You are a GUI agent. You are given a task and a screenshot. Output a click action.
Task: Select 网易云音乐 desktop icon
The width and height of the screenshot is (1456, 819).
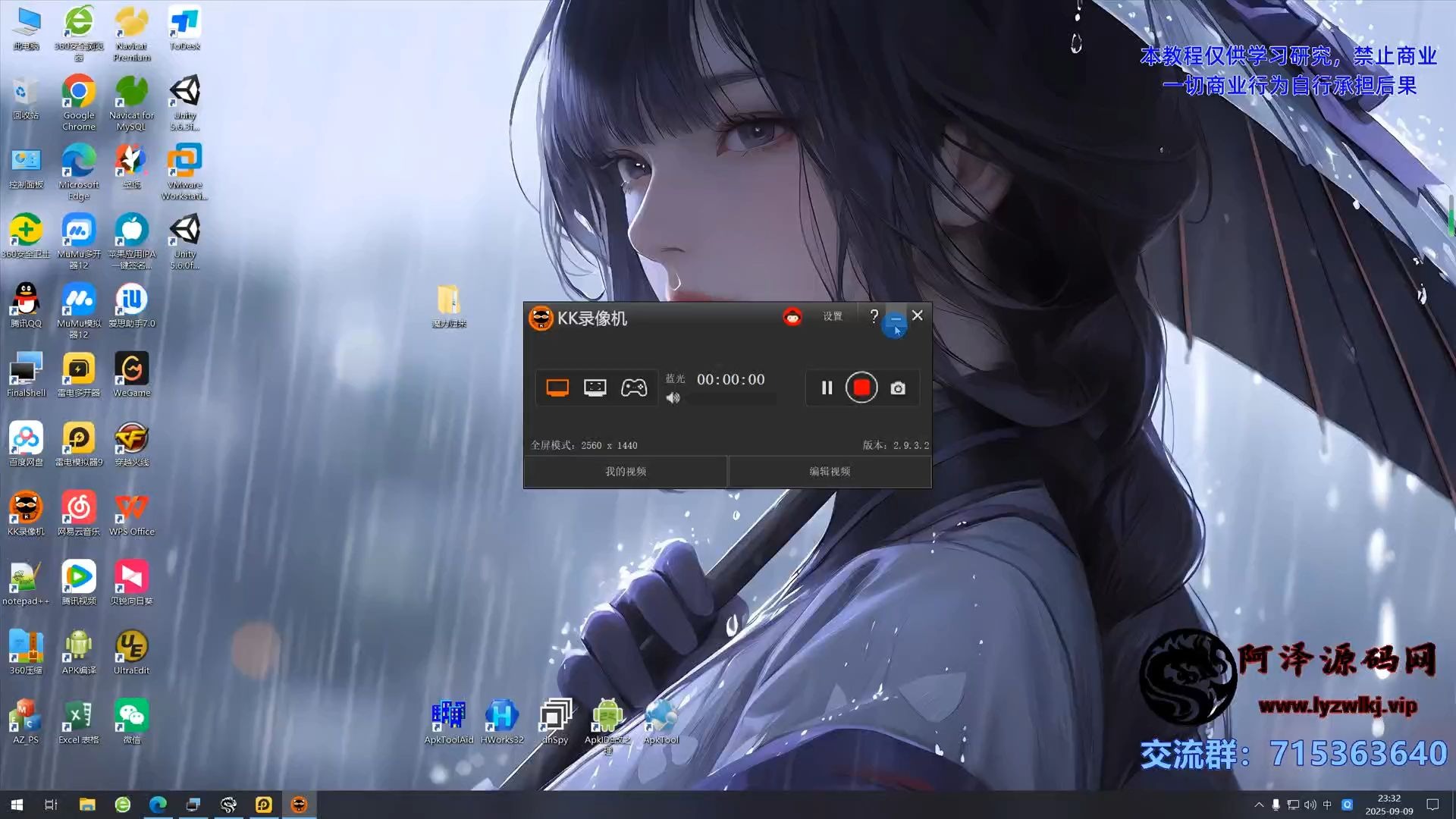(x=79, y=513)
